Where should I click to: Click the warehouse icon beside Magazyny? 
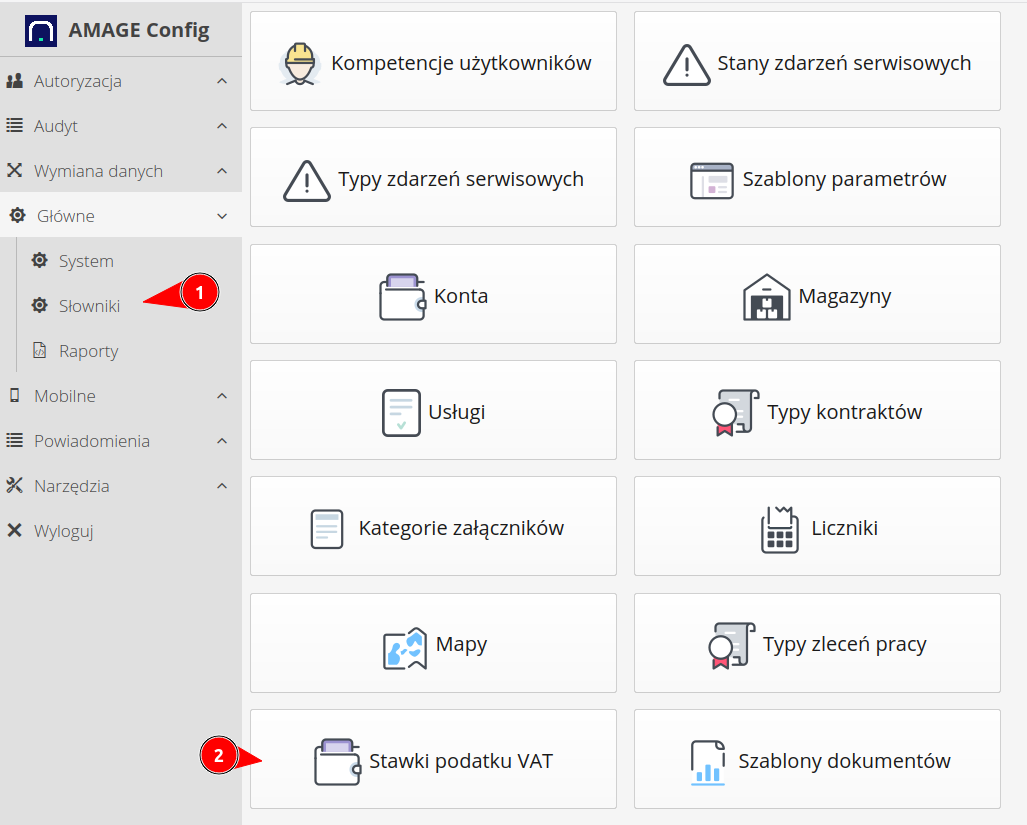click(x=767, y=297)
